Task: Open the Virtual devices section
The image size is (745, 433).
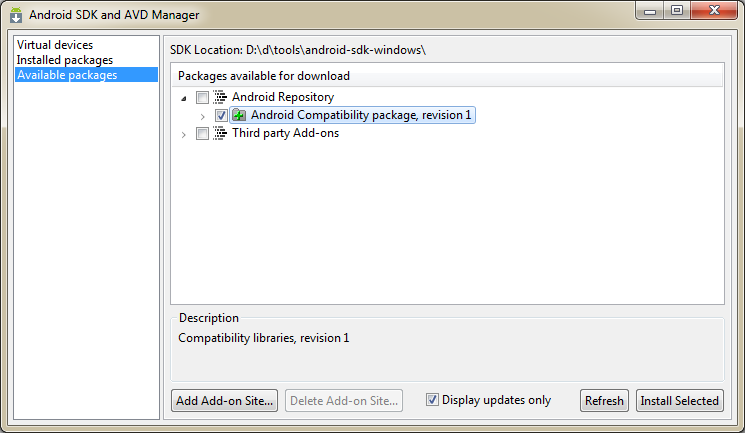Action: point(55,45)
